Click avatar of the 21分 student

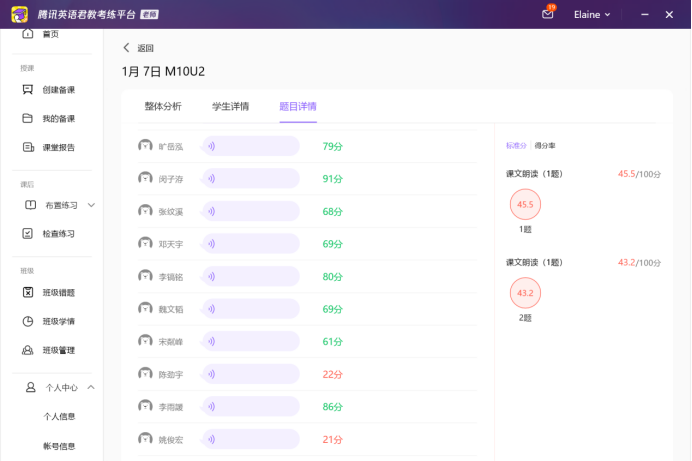pos(145,439)
